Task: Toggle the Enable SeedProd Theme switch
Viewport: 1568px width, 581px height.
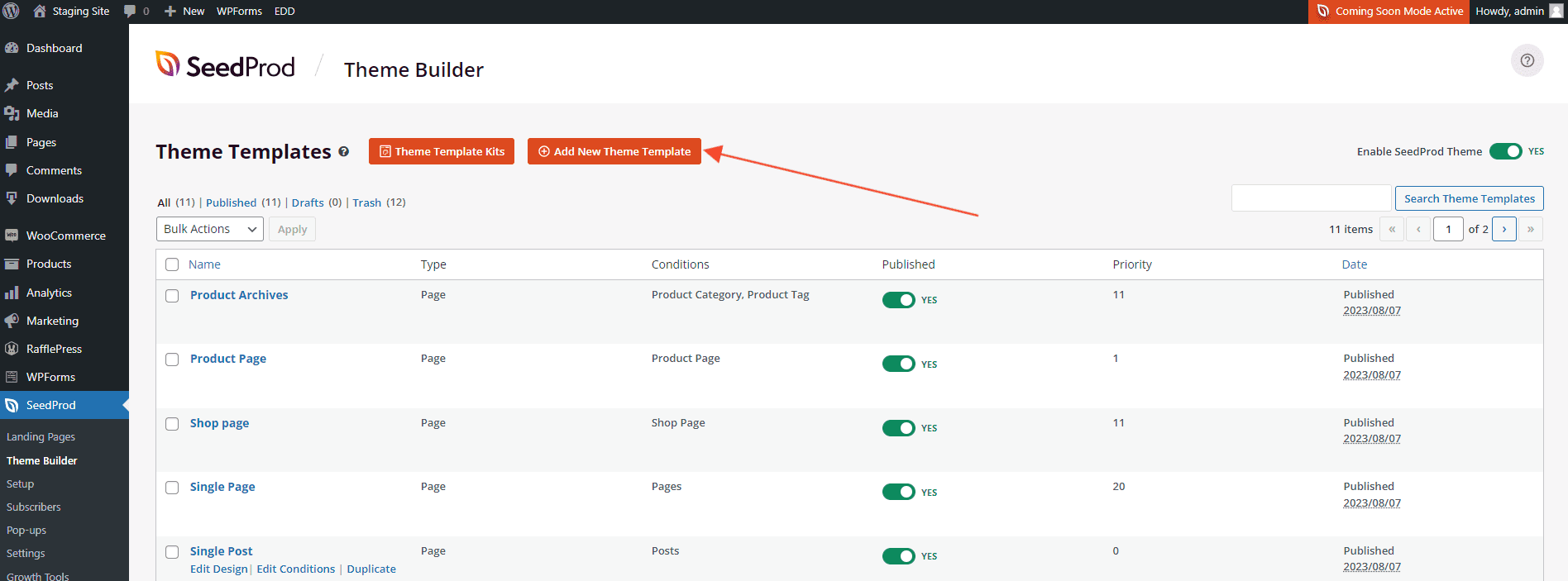Action: pyautogui.click(x=1506, y=151)
